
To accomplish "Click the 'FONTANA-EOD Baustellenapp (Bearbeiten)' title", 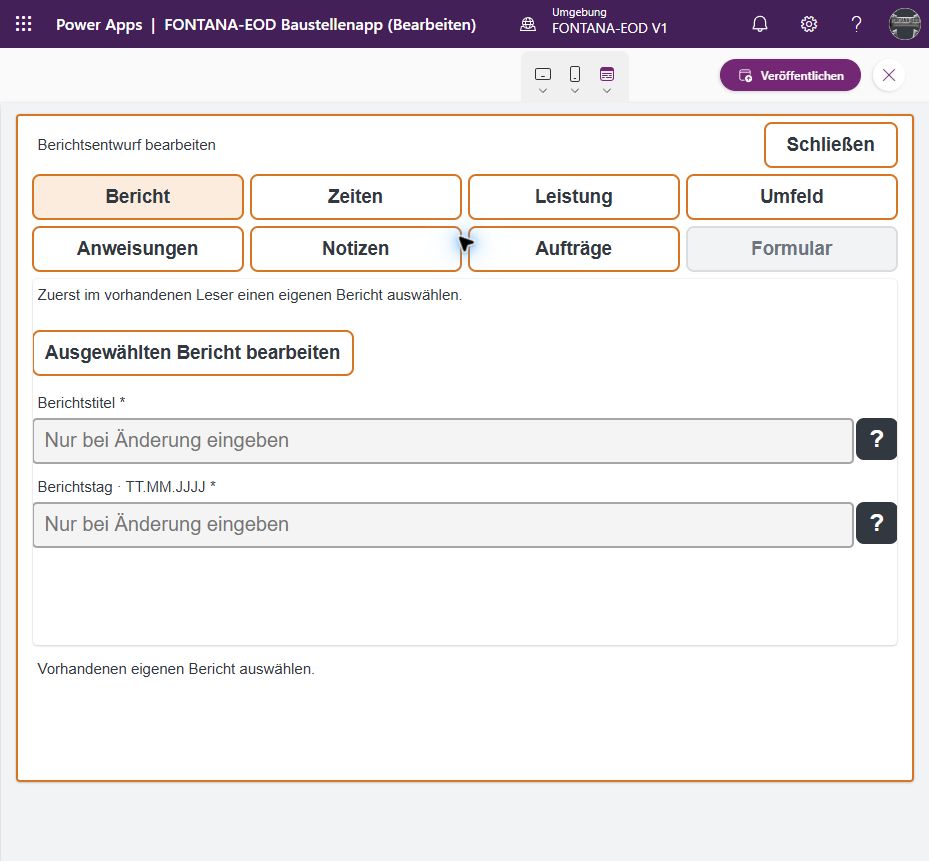I will click(x=320, y=25).
